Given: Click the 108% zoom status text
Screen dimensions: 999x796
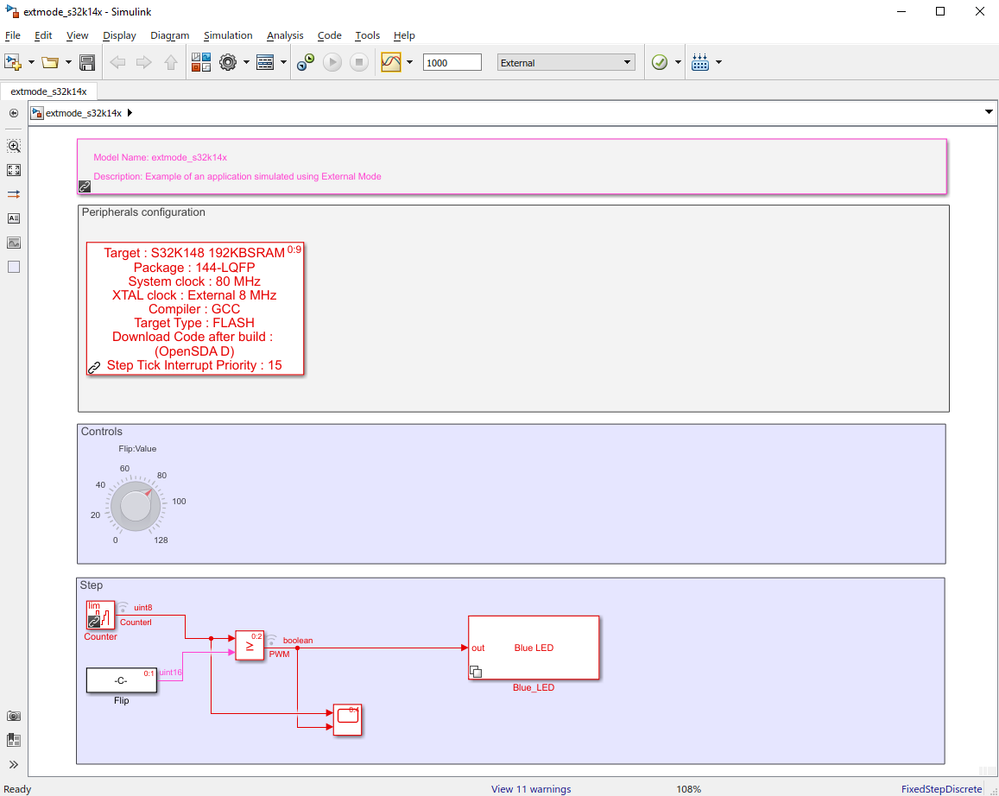Looking at the screenshot, I should (689, 789).
